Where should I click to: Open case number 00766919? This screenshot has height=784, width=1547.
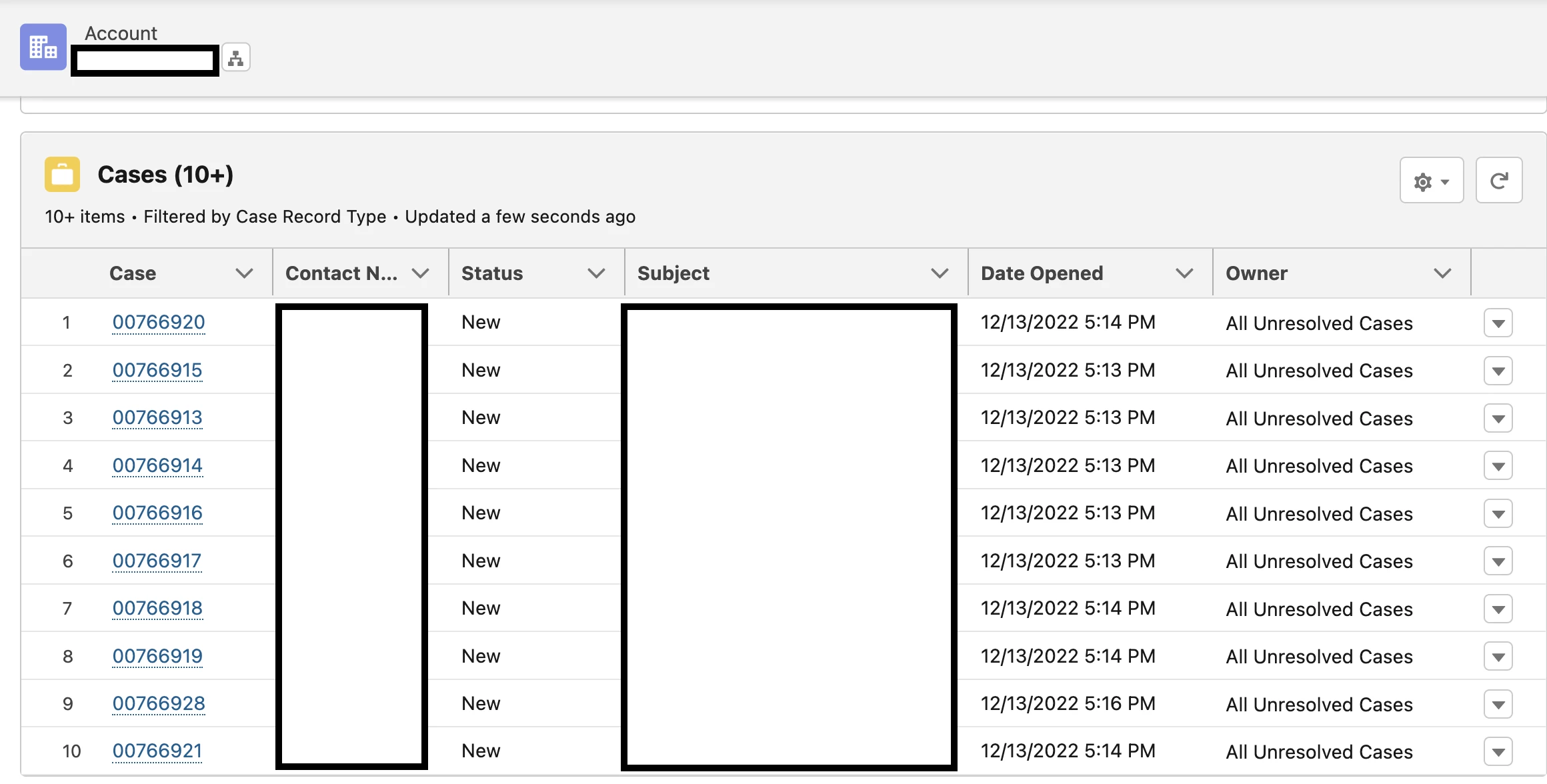[x=157, y=657]
